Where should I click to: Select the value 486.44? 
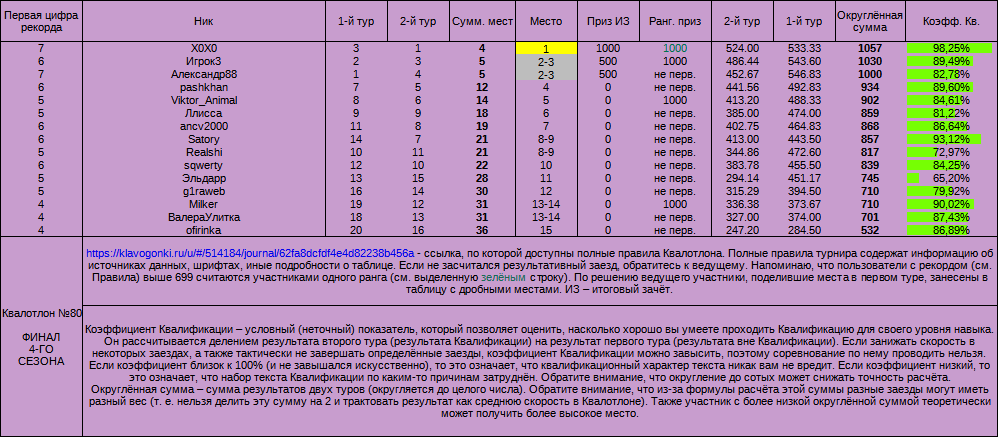pyautogui.click(x=743, y=61)
